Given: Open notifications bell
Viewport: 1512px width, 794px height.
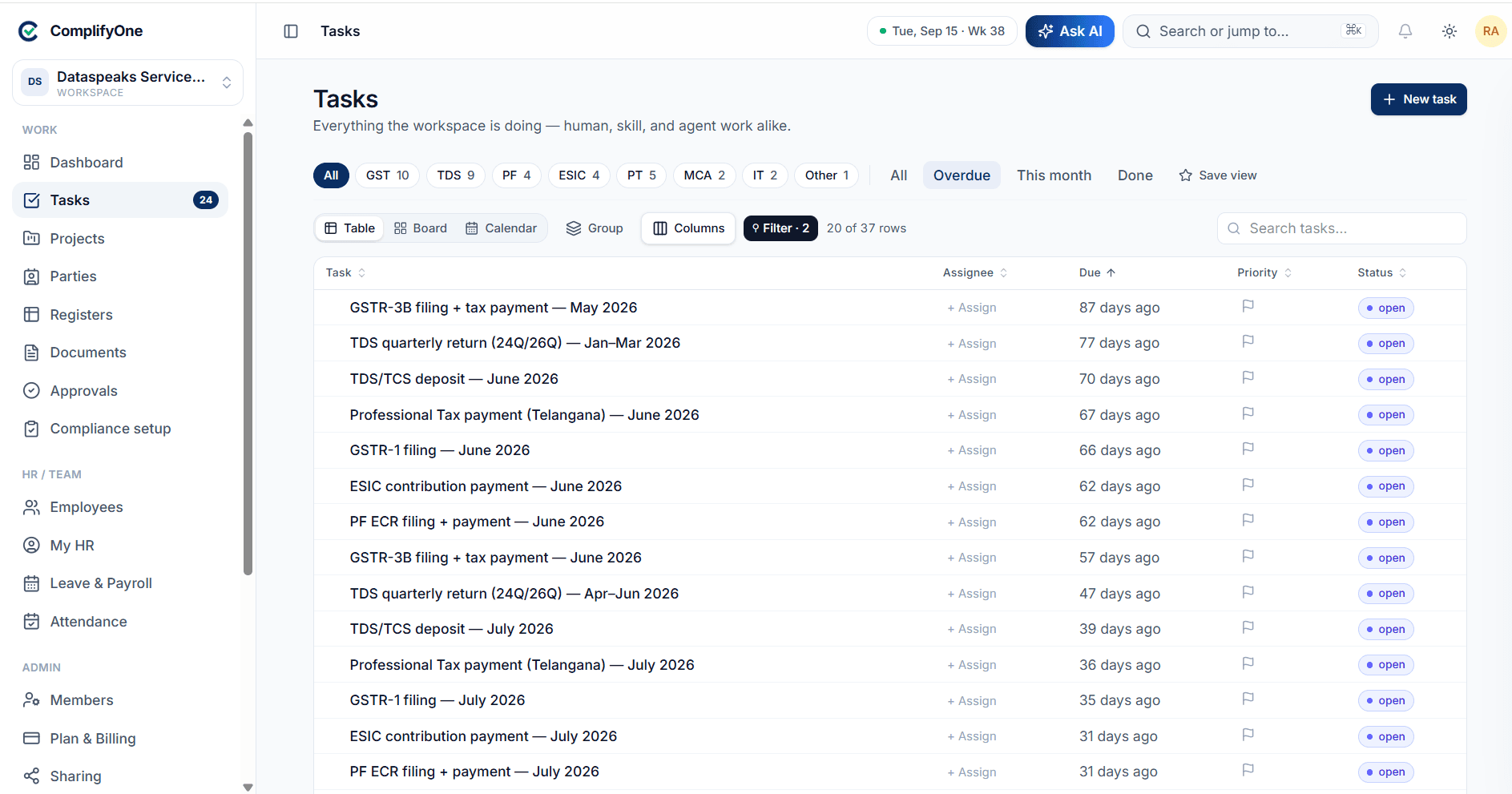Looking at the screenshot, I should point(1405,31).
